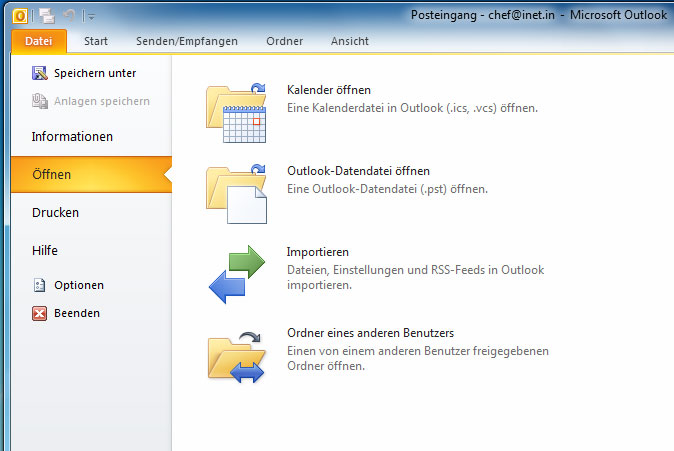Click the red Beenden exit icon
Screen dimensions: 674x451
40,313
